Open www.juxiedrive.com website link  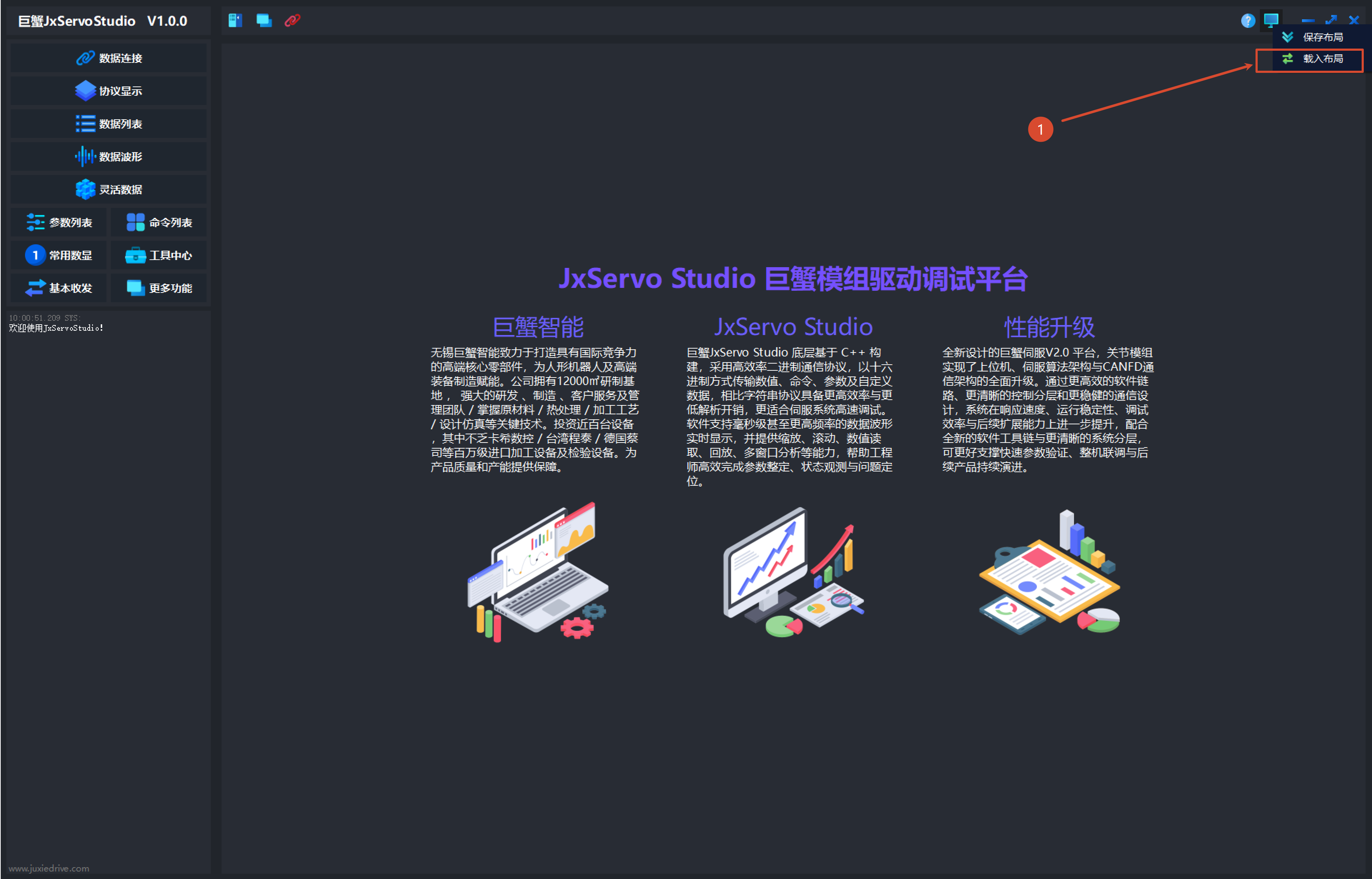click(49, 868)
